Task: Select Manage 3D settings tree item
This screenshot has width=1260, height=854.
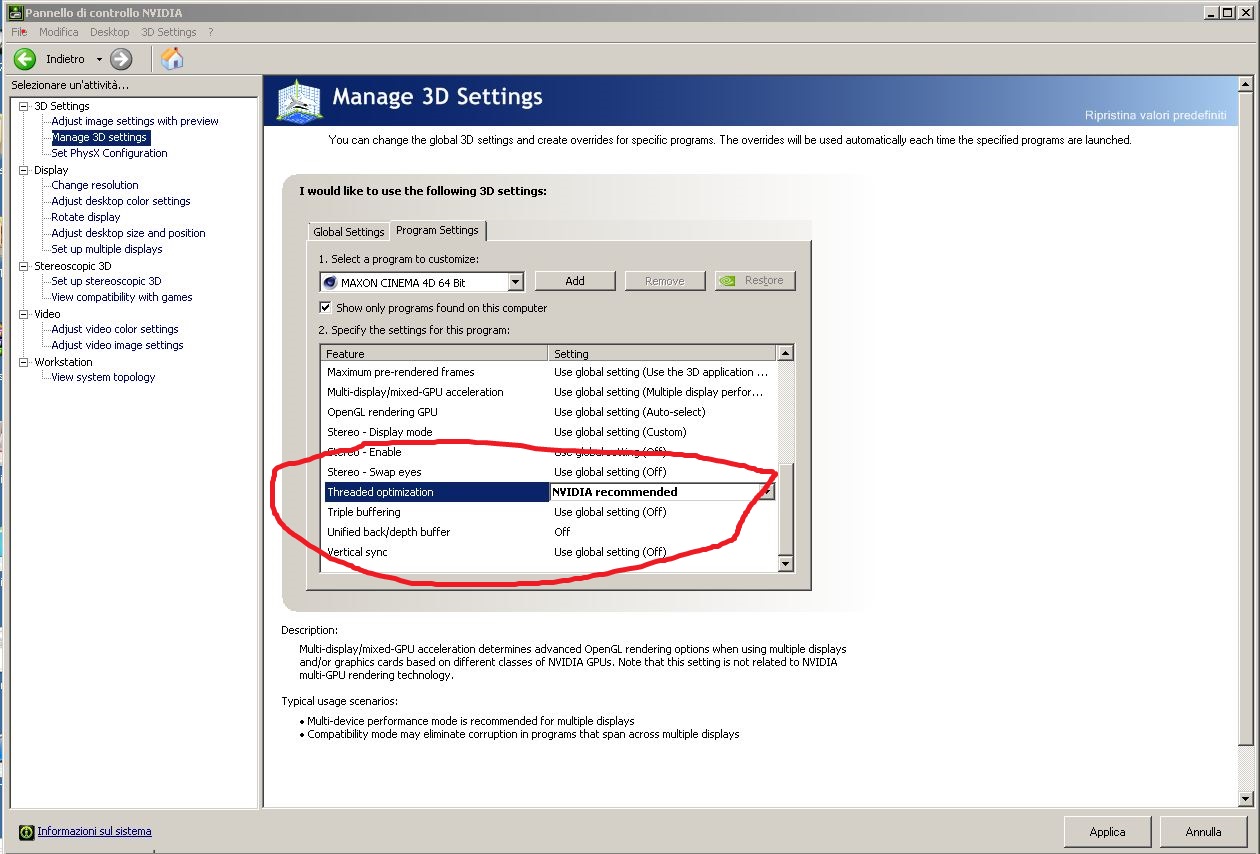Action: click(99, 137)
